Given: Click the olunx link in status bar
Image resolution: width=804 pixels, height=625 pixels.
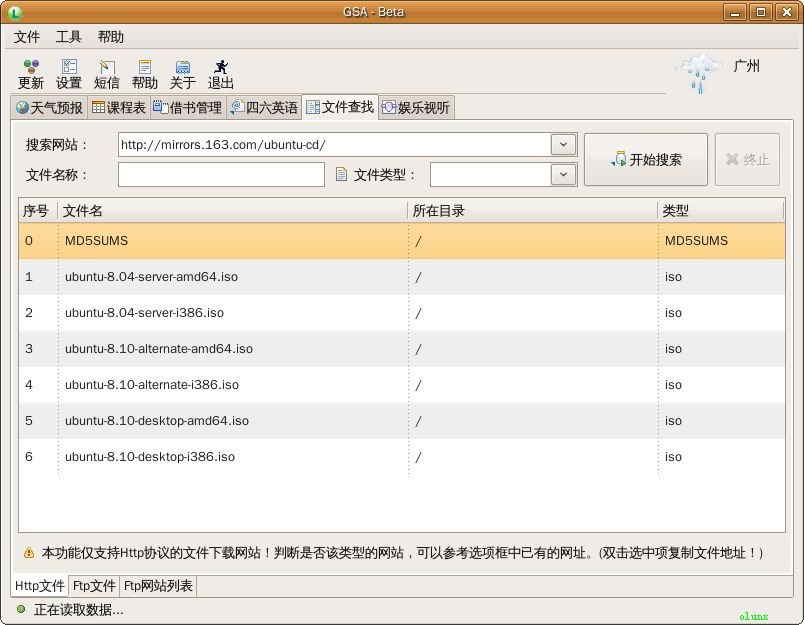Looking at the screenshot, I should click(753, 616).
